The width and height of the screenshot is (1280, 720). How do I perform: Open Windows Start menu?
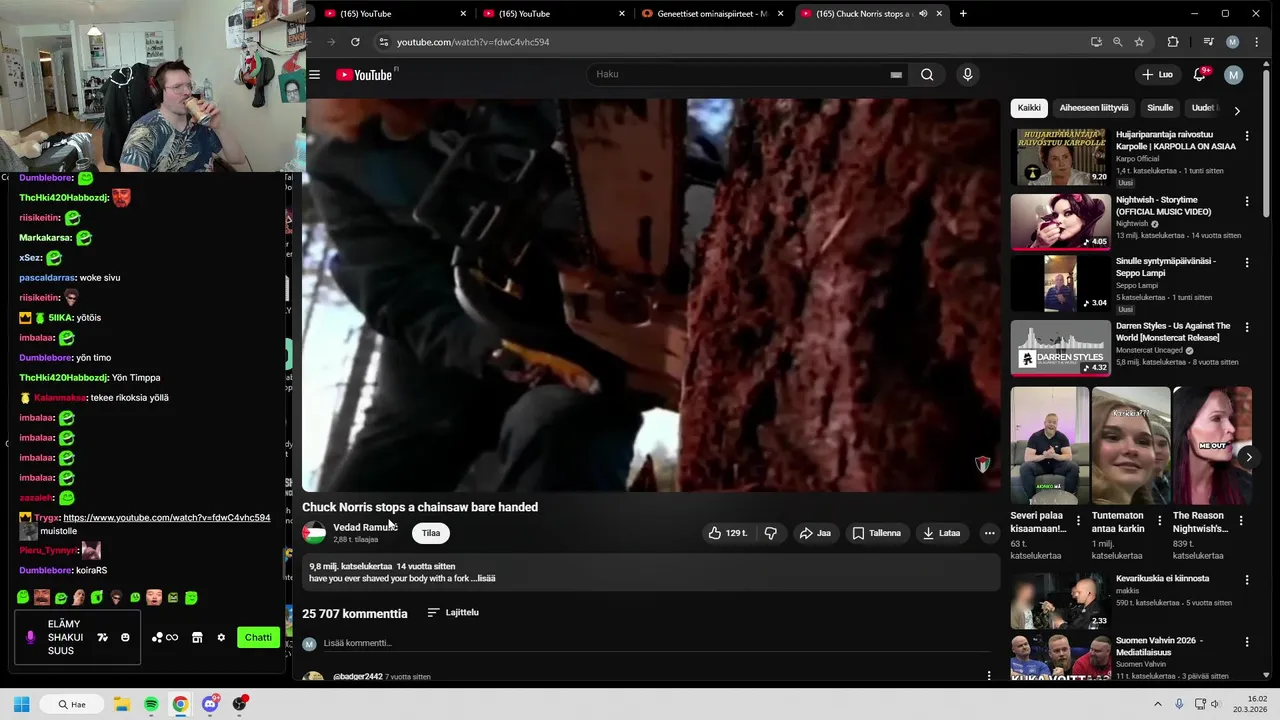pyautogui.click(x=21, y=704)
